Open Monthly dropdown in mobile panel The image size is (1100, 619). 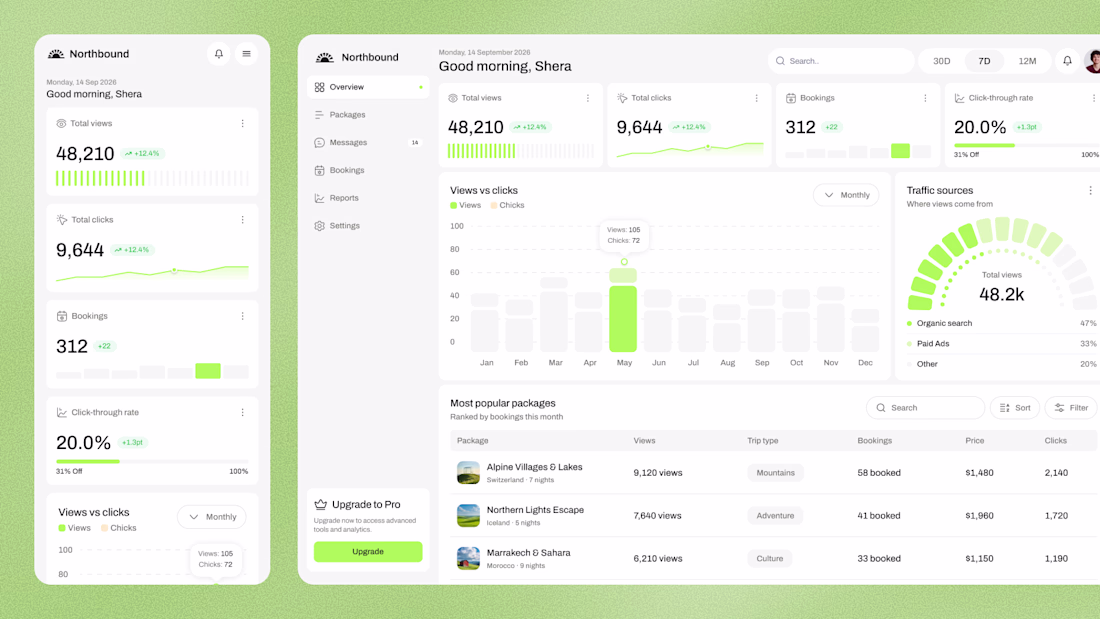(212, 517)
